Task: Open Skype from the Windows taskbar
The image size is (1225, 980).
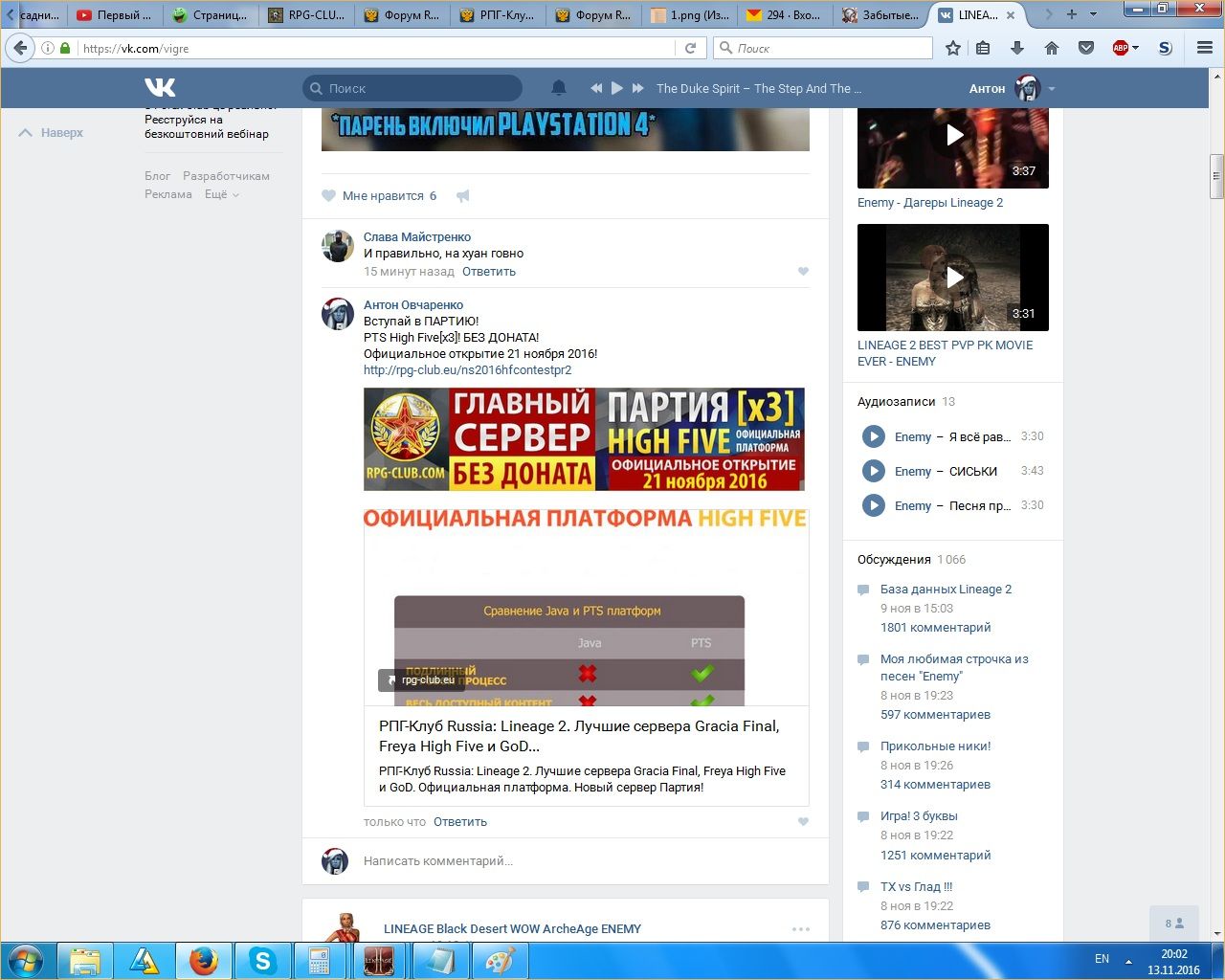Action: [262, 961]
